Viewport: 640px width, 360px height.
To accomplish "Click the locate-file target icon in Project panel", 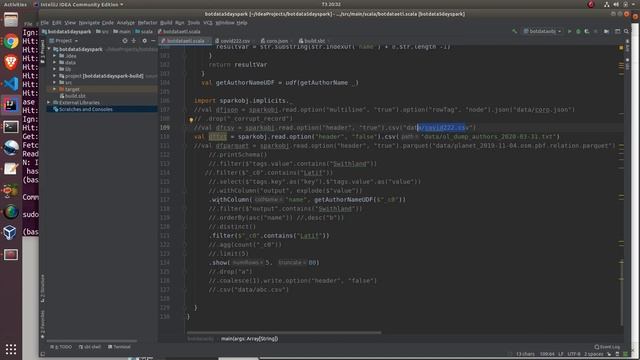I will (x=125, y=41).
